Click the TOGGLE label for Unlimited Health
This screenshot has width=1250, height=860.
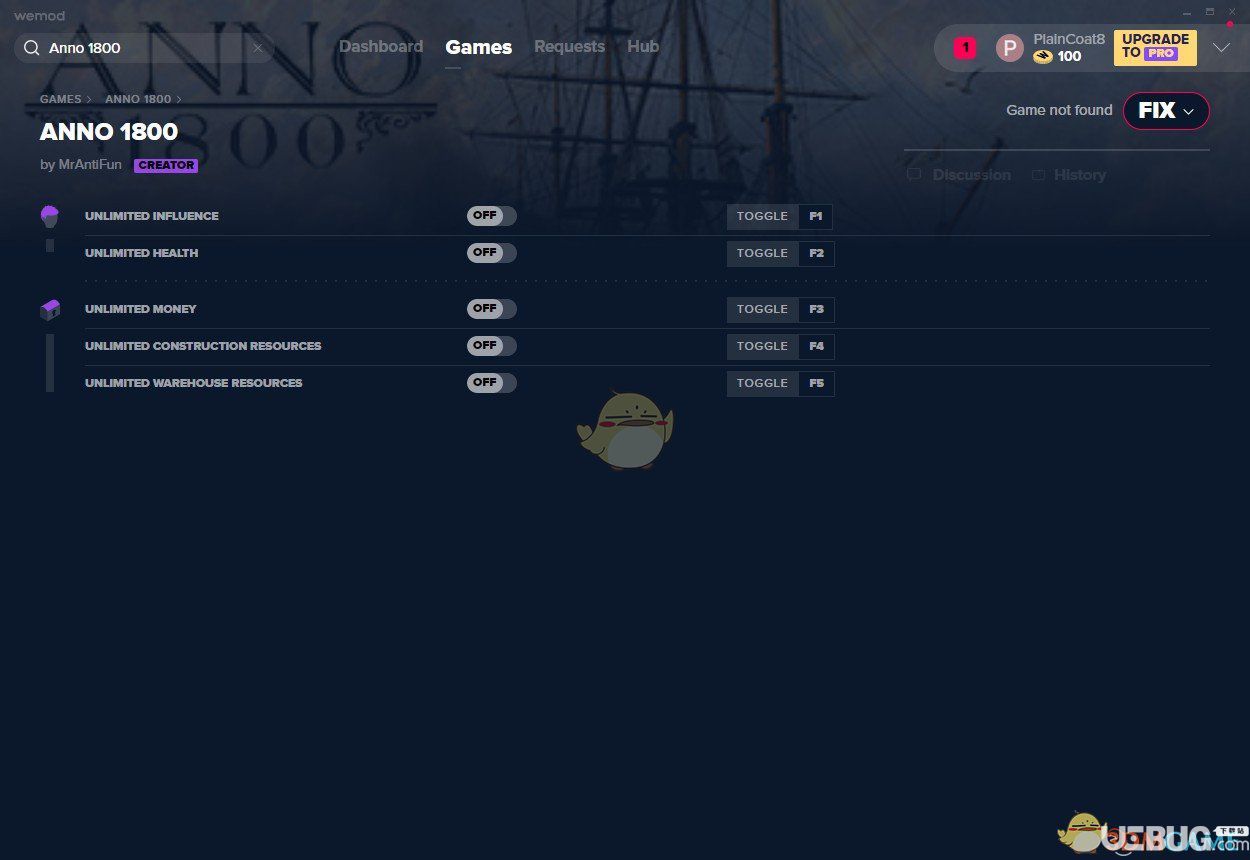coord(763,254)
